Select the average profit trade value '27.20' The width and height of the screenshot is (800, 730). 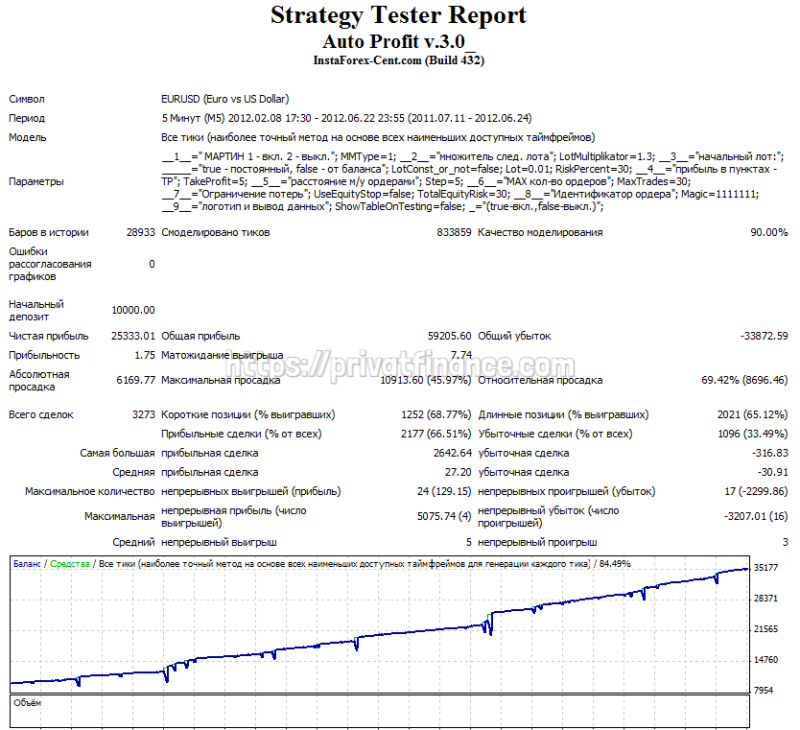pos(458,472)
